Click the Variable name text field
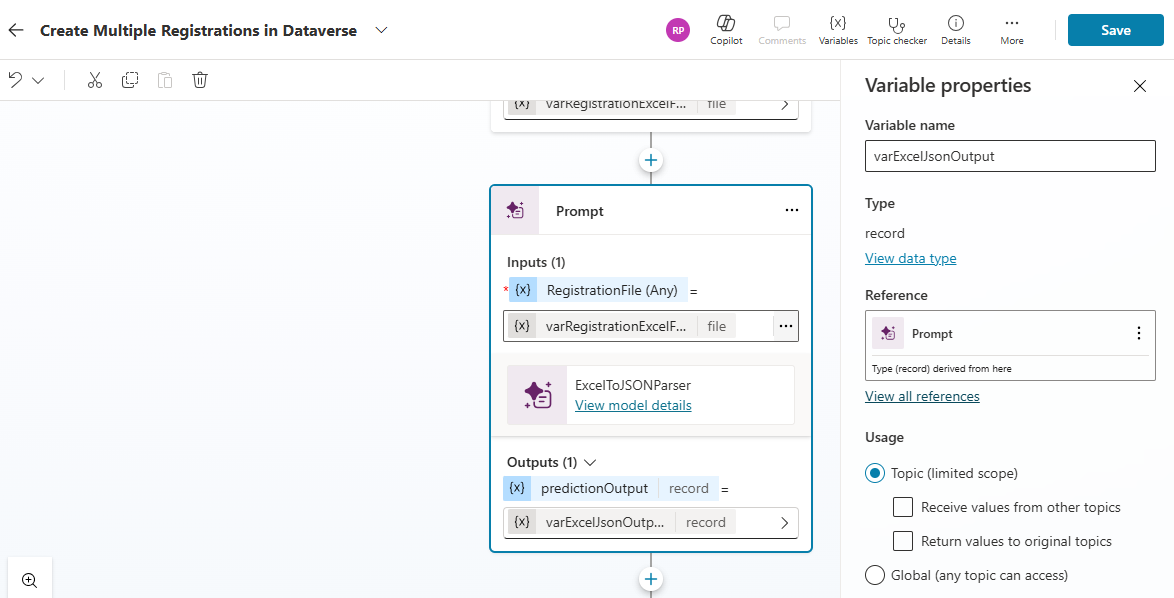 click(x=1010, y=156)
